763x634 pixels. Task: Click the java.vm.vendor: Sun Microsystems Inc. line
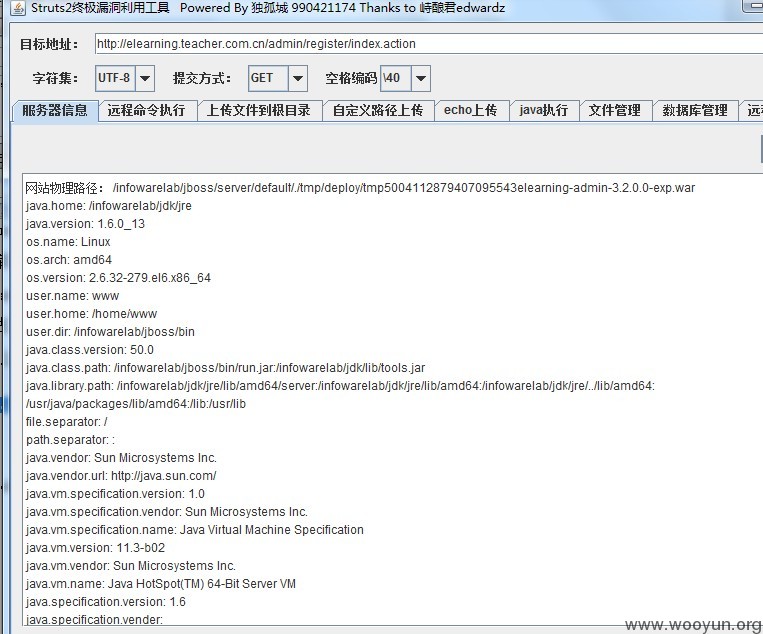tap(130, 566)
